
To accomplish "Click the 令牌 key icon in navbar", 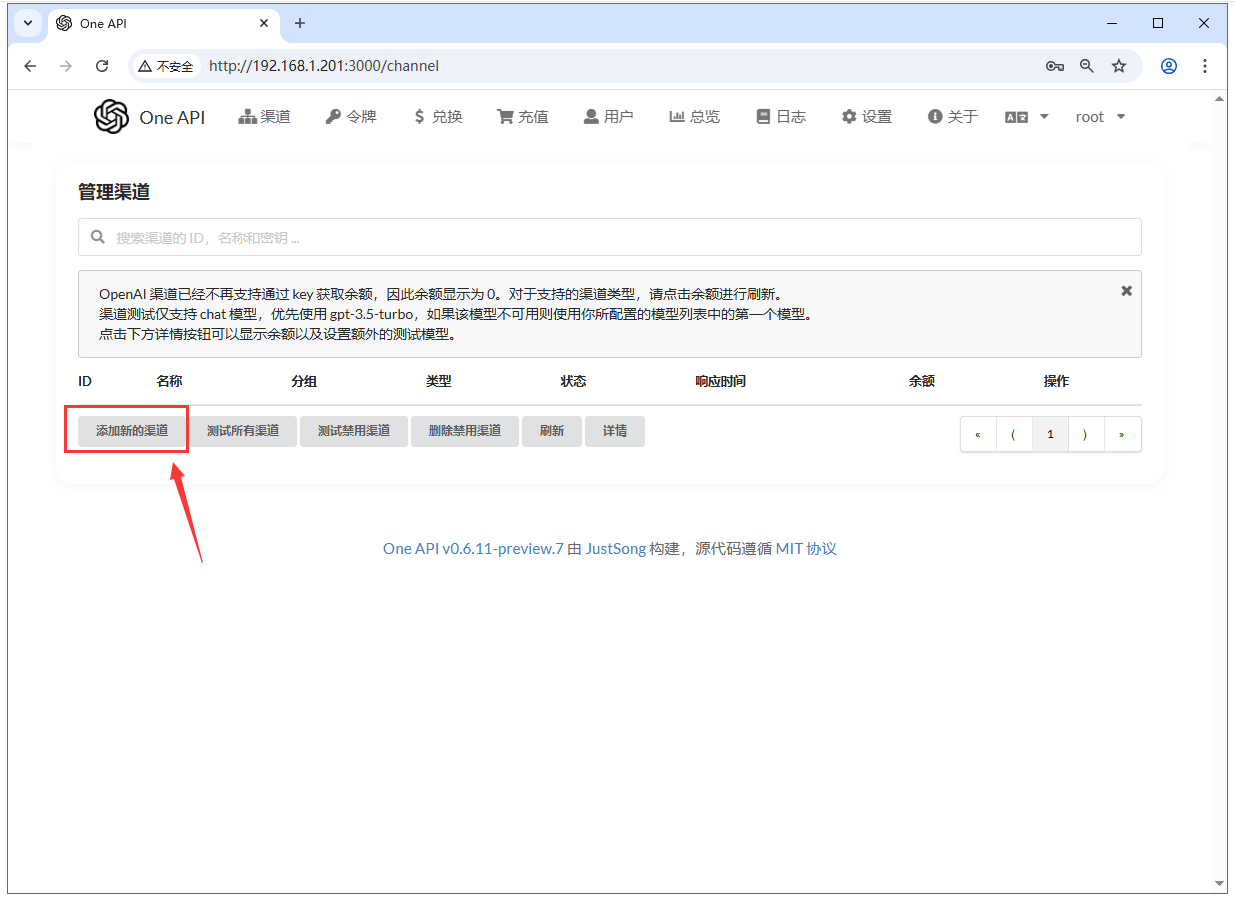I will [x=331, y=116].
